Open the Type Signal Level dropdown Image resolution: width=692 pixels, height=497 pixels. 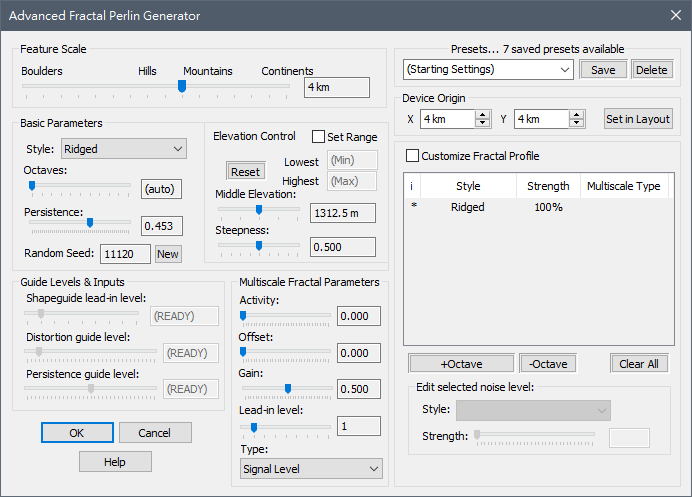pos(311,469)
